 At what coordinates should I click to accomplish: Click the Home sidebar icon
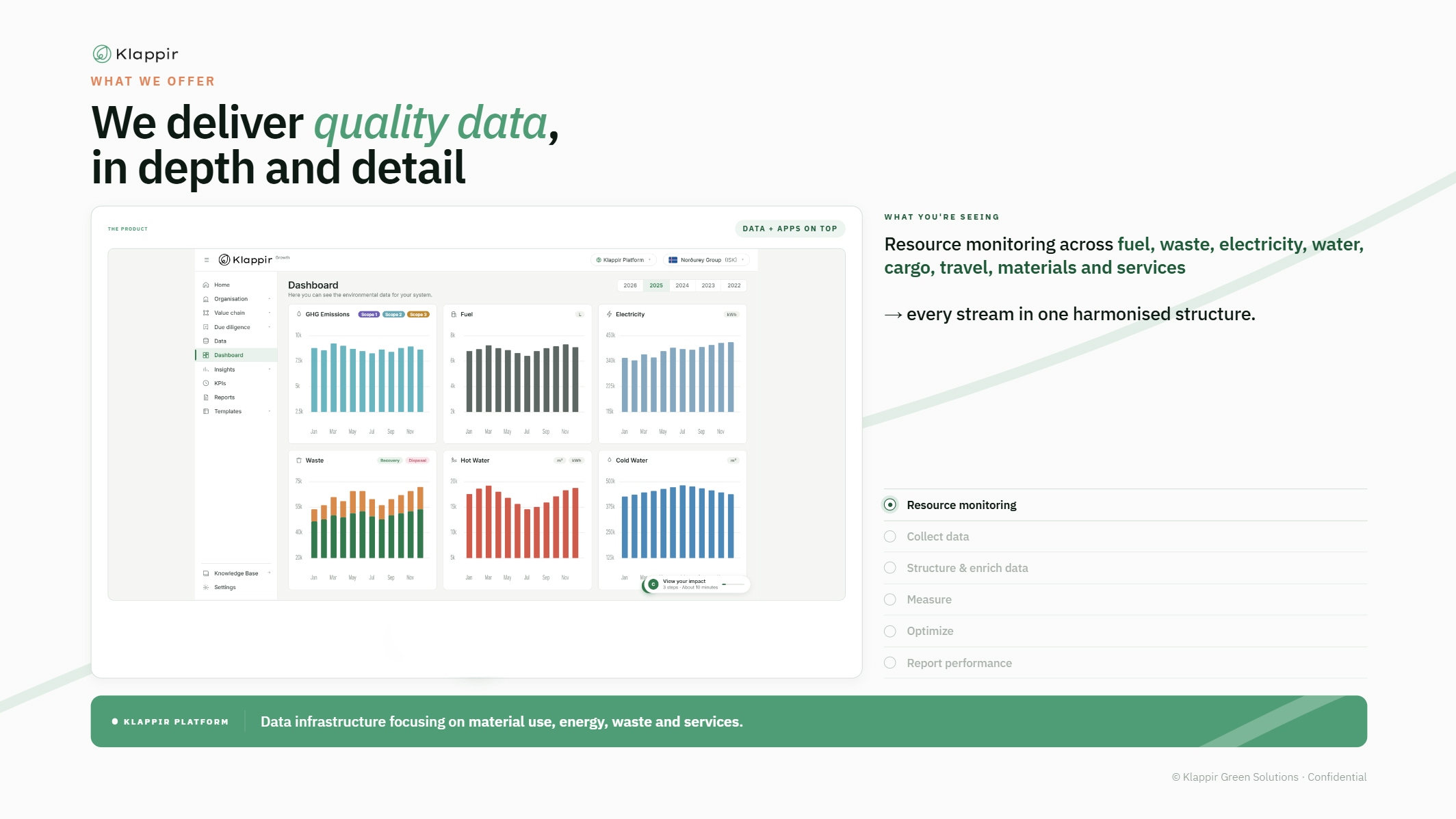(x=206, y=285)
